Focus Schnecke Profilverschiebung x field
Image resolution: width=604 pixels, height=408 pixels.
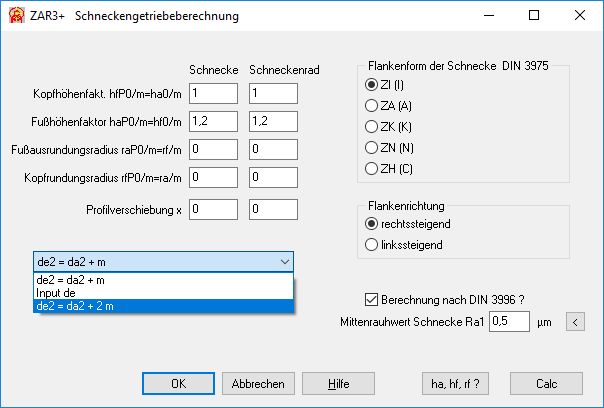tap(213, 209)
